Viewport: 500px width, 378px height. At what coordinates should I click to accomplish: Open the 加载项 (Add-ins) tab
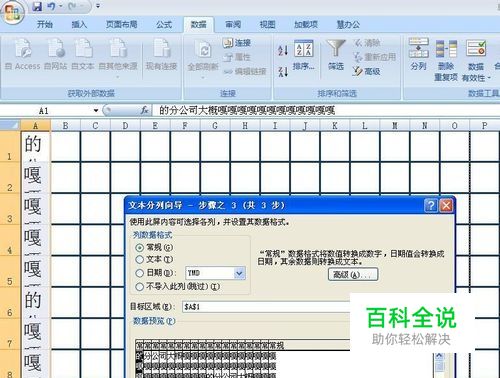coord(306,24)
